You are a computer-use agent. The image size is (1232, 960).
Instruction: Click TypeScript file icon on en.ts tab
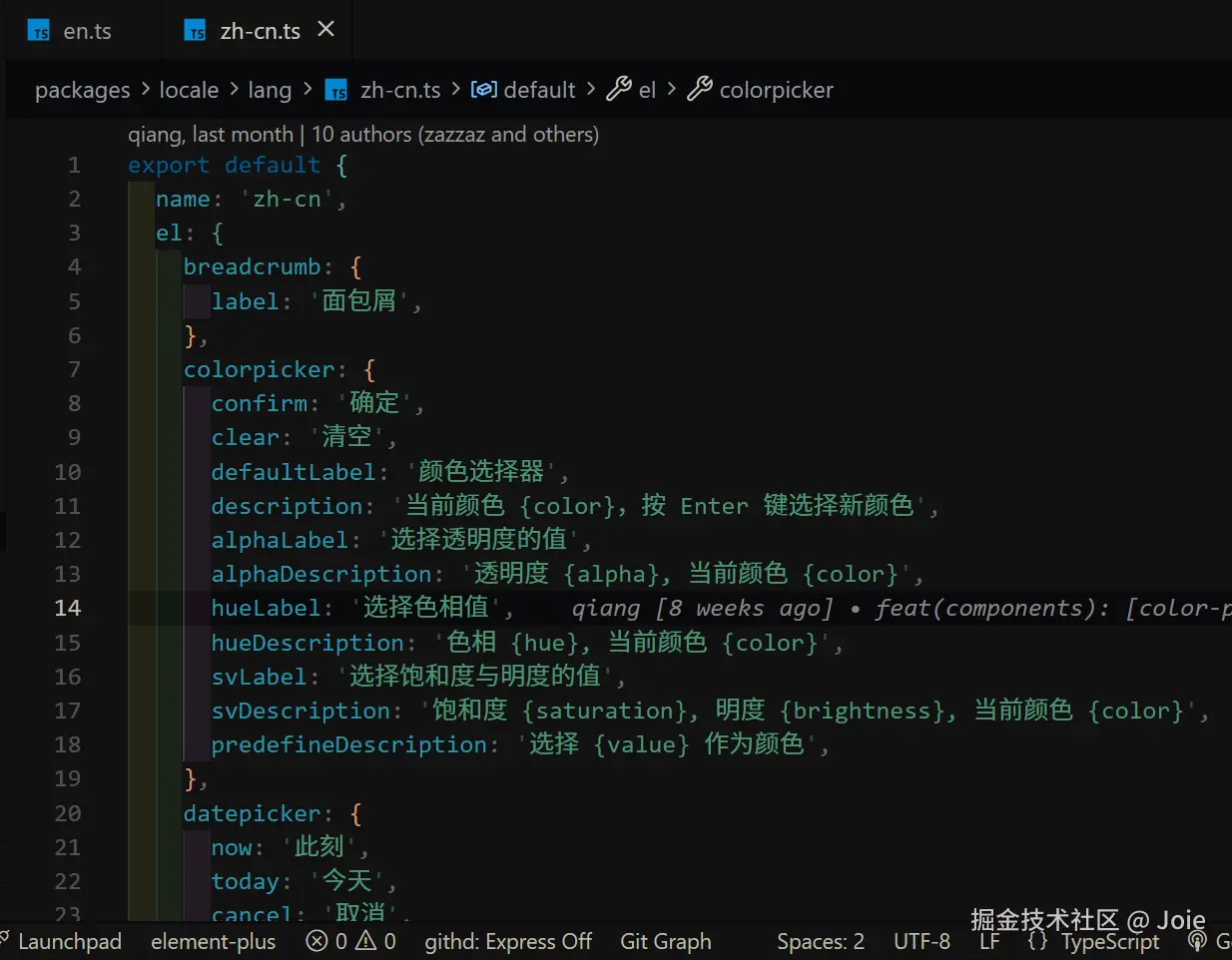point(39,31)
